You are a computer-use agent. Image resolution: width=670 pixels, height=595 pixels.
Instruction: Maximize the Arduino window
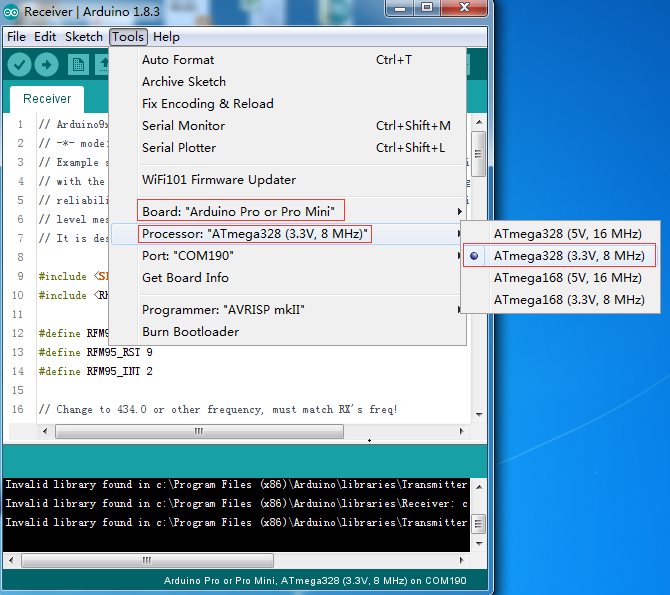427,8
